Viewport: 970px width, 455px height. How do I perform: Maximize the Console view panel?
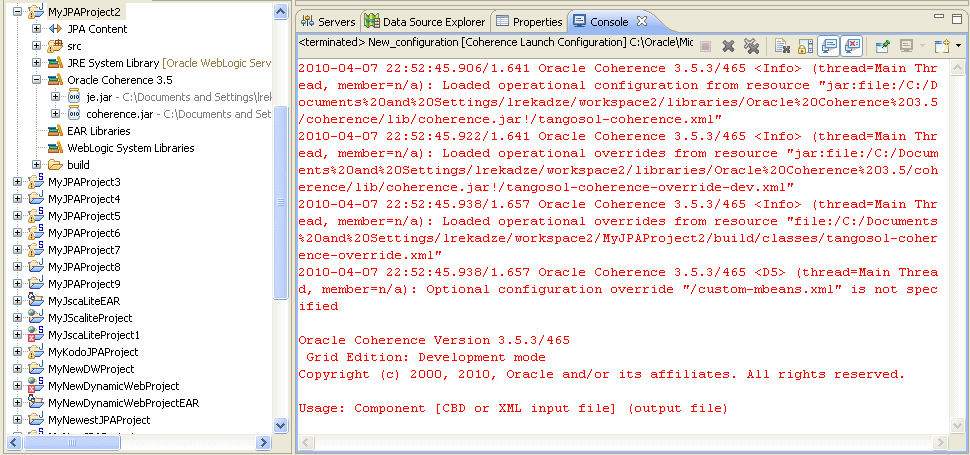click(956, 18)
